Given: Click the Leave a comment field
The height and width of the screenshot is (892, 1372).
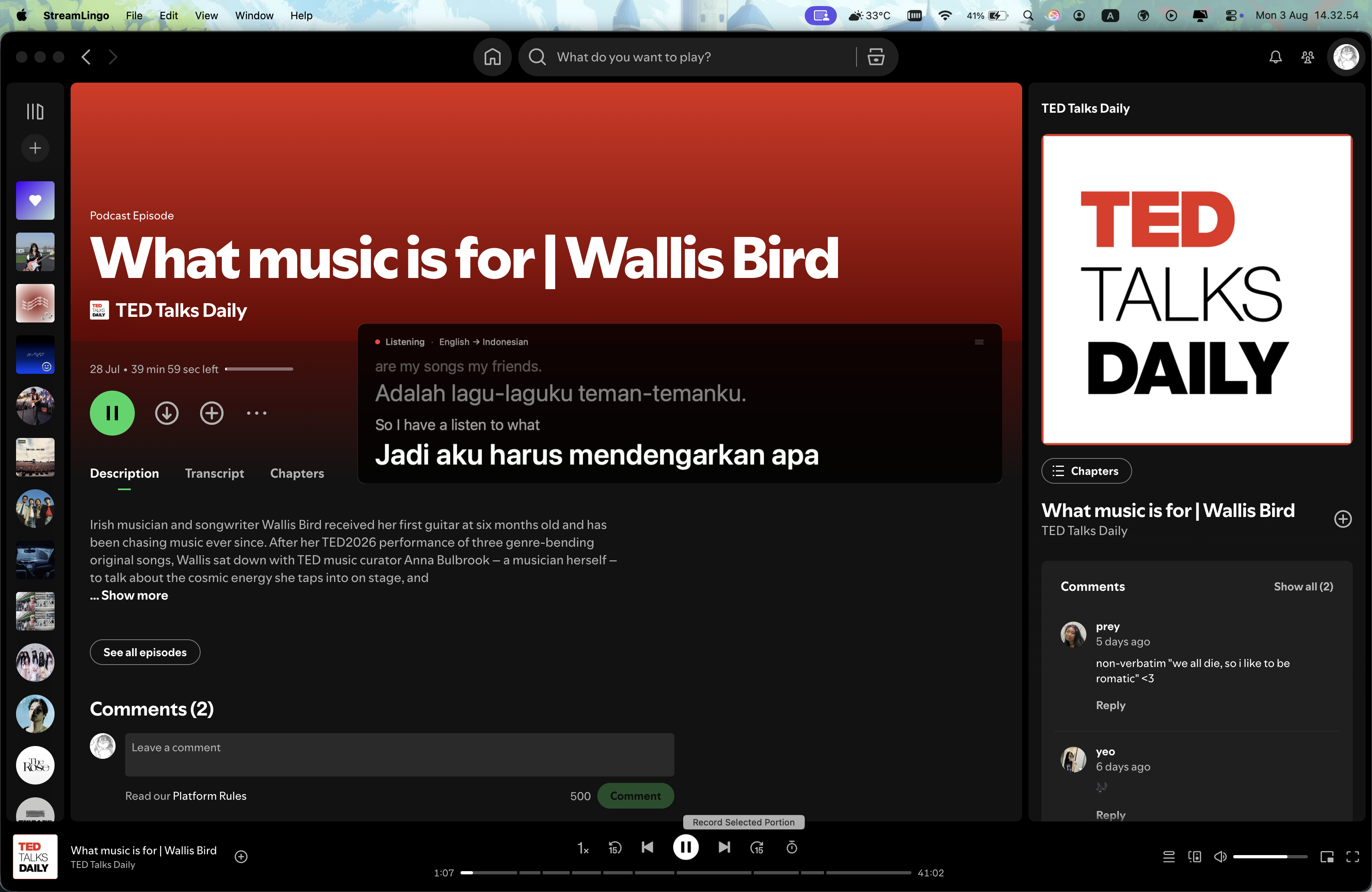Looking at the screenshot, I should 400,755.
